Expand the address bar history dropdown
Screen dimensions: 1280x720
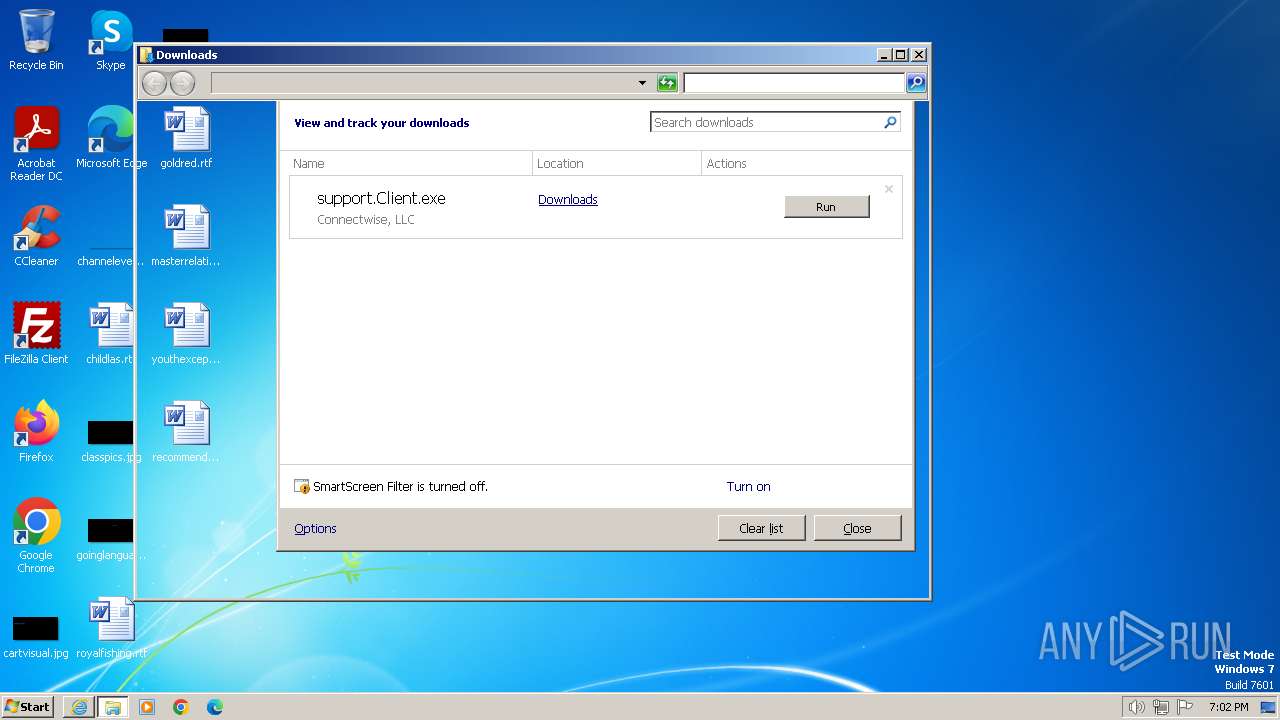(x=642, y=83)
